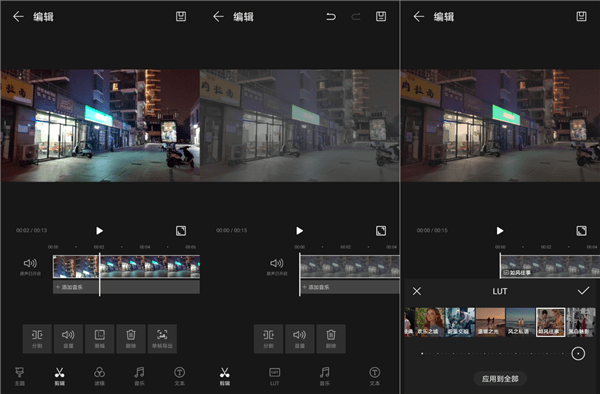The height and width of the screenshot is (394, 600).
Task: Choose the black-and-white LUT thumbnail
Action: click(581, 322)
